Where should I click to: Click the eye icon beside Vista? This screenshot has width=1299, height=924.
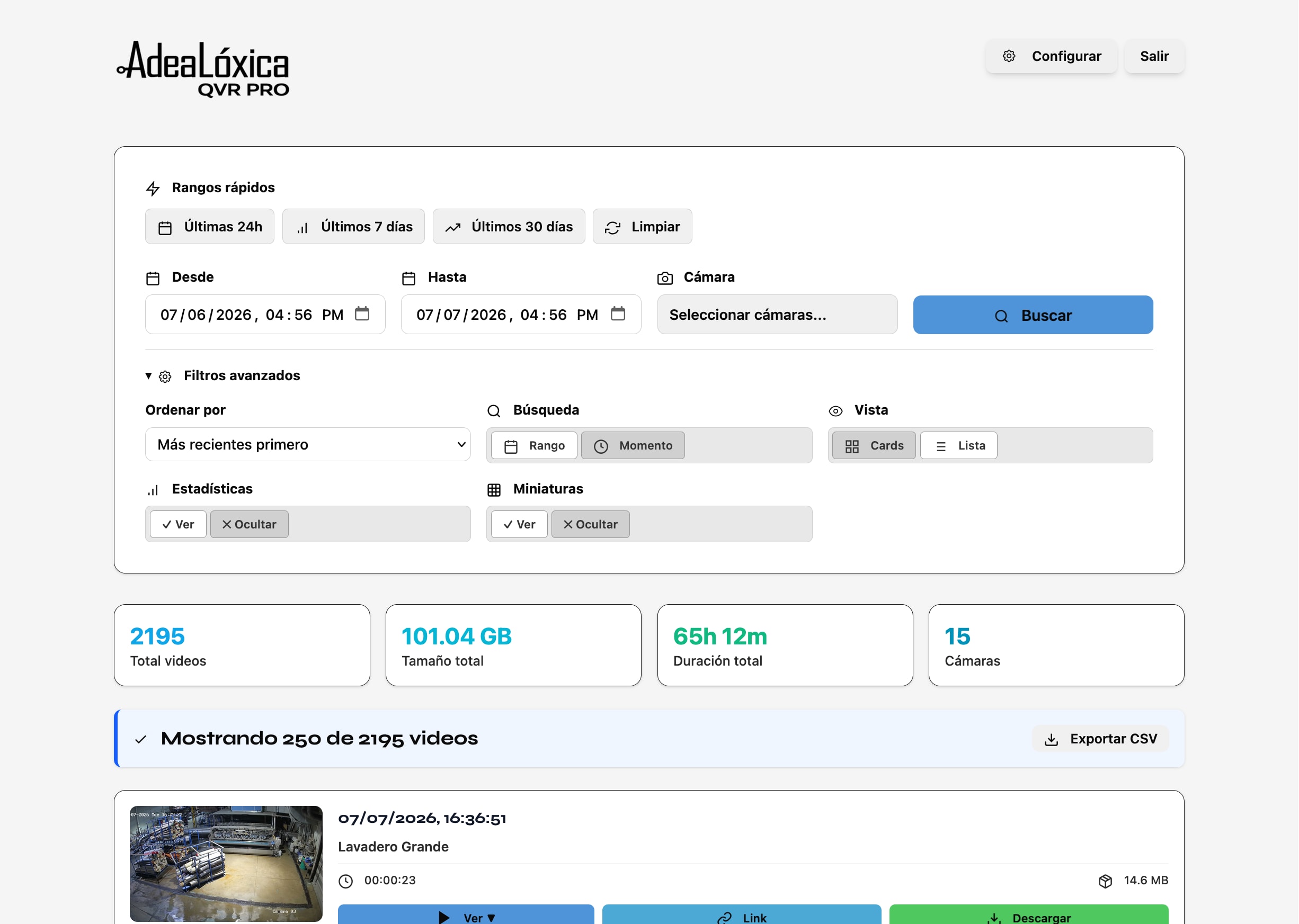pos(835,411)
